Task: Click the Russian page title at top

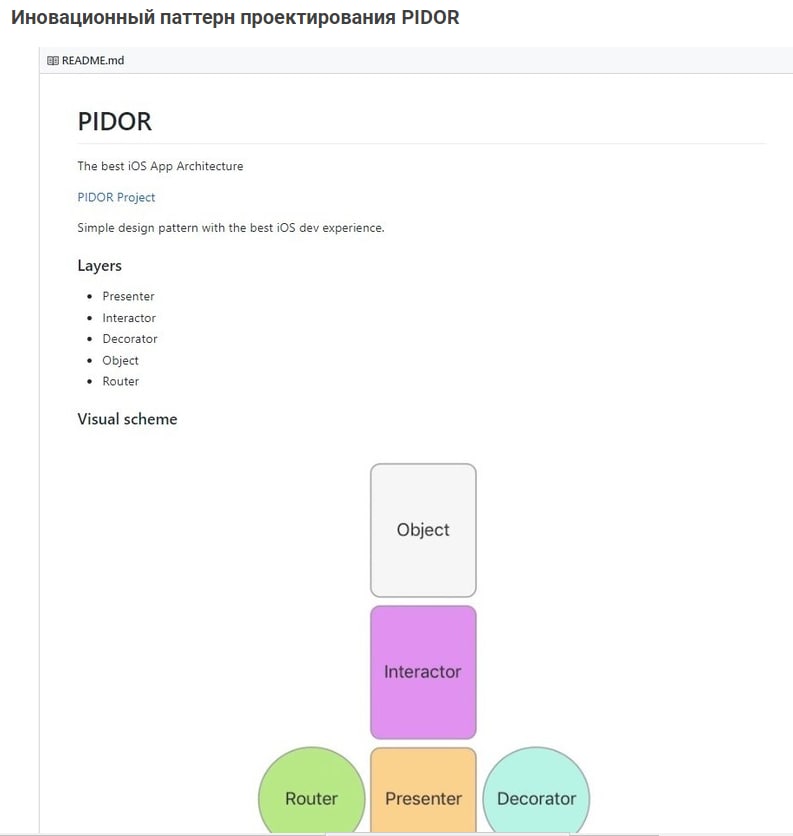Action: coord(235,18)
